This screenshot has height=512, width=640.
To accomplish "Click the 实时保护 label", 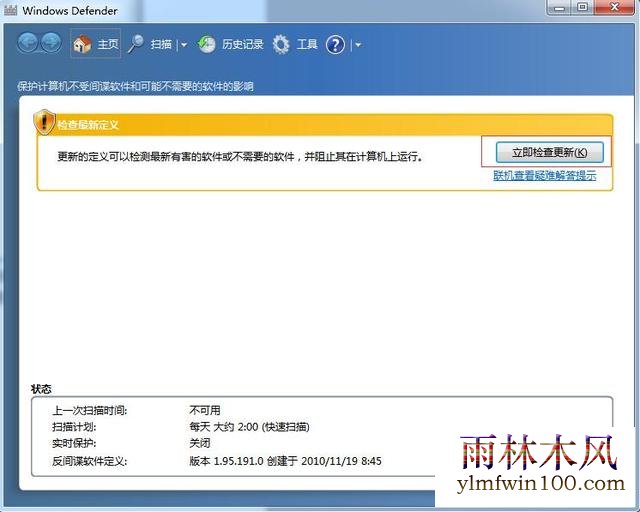I will [x=74, y=443].
